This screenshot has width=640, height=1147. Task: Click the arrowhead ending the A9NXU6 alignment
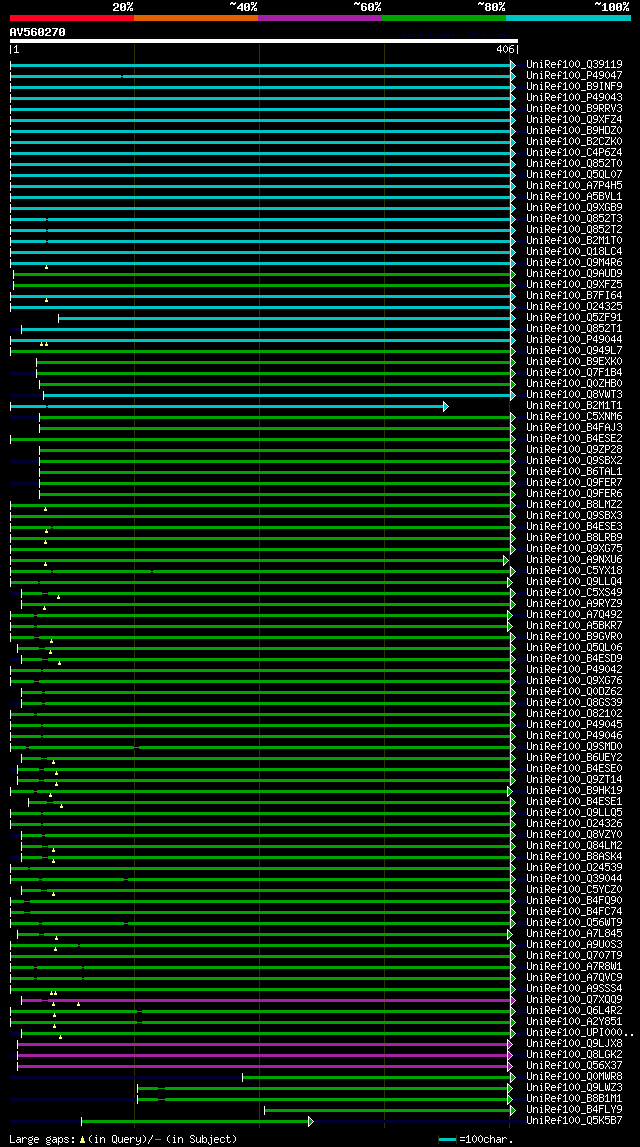505,560
